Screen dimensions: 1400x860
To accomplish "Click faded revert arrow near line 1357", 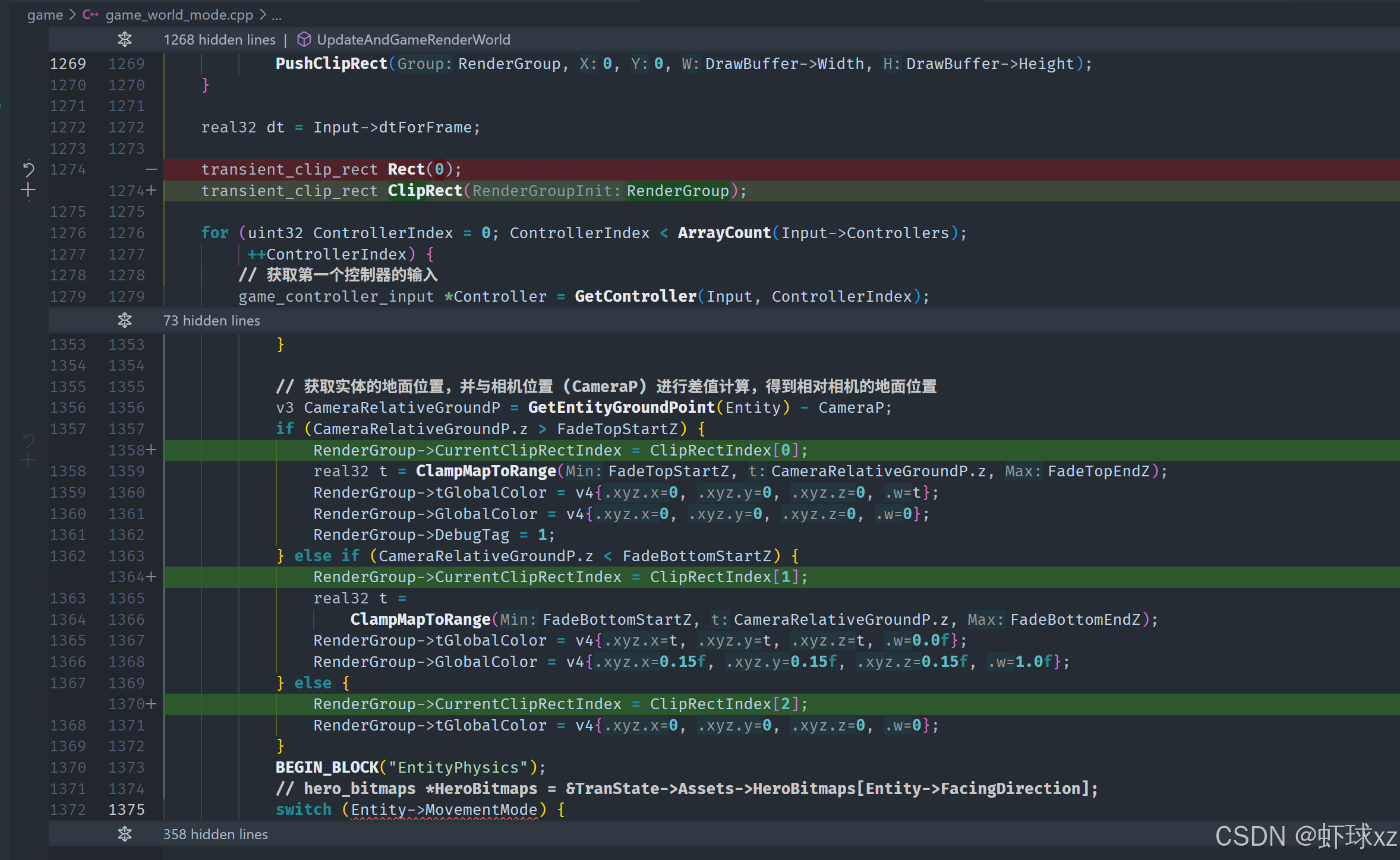I will (x=28, y=440).
